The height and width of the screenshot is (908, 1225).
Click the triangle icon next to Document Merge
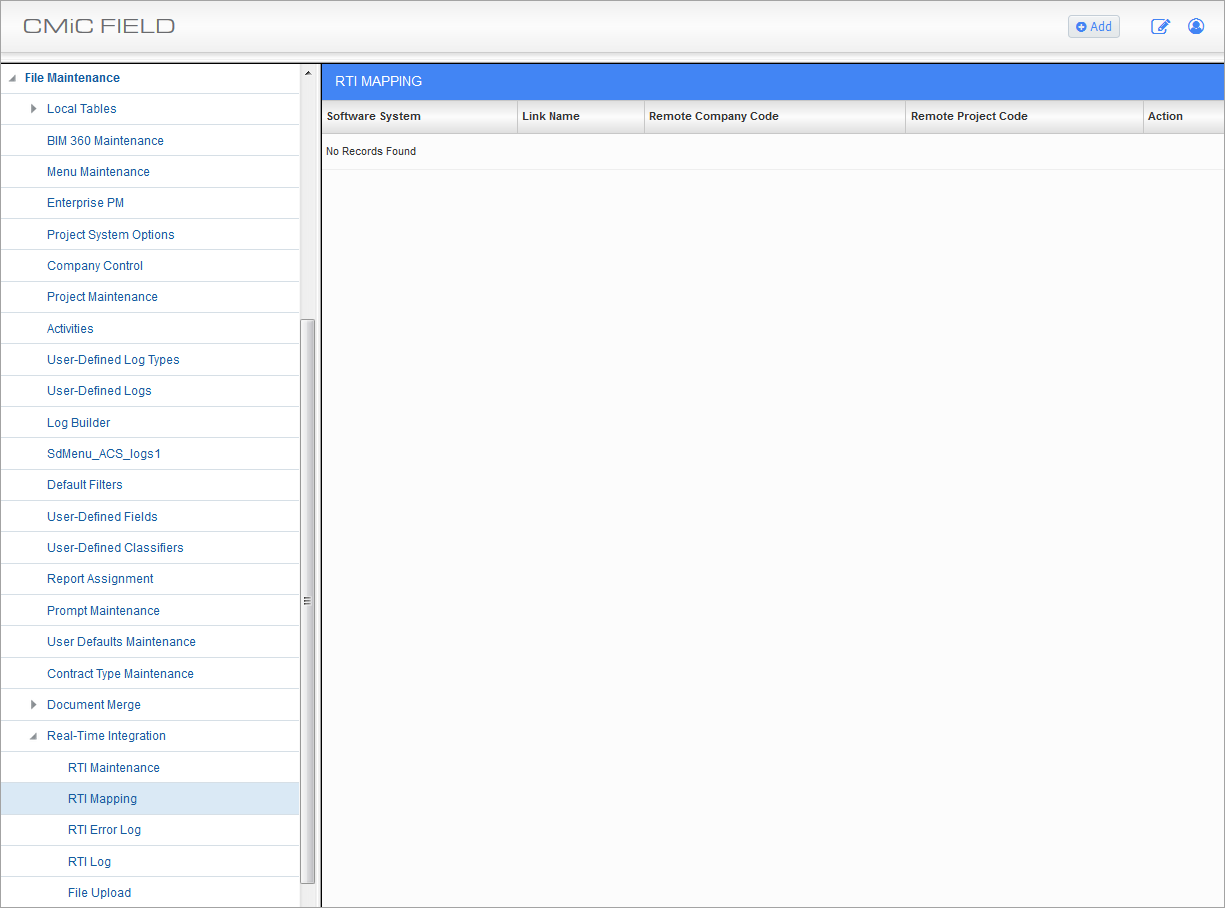coord(33,704)
